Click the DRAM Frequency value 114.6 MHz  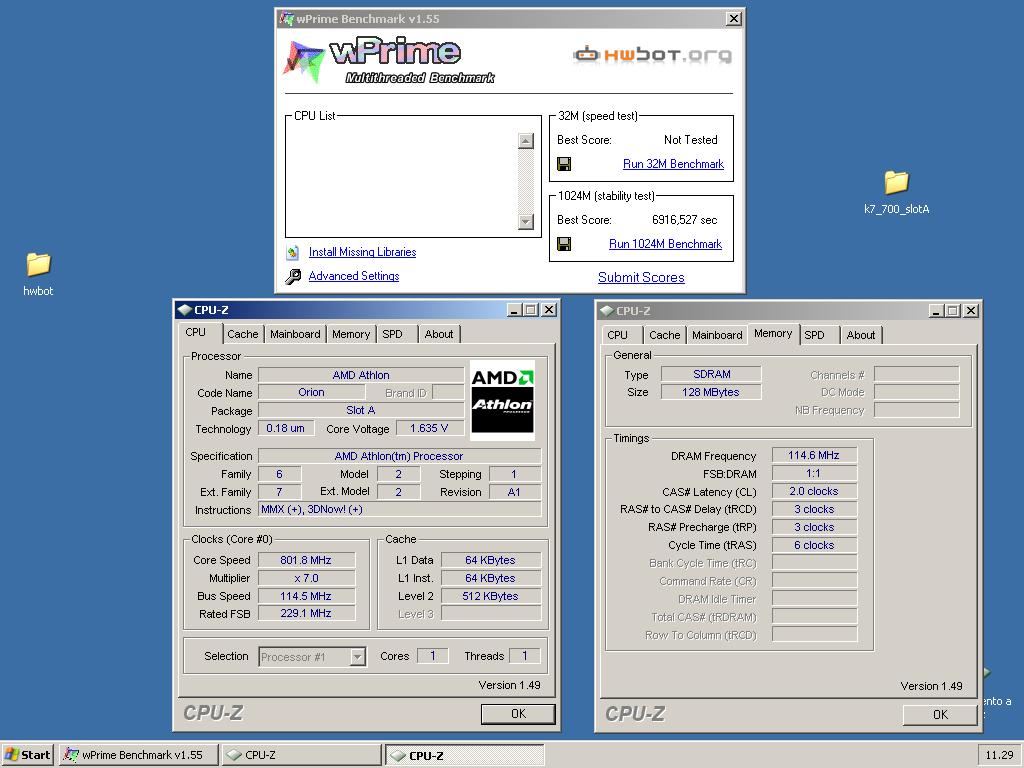tap(814, 455)
